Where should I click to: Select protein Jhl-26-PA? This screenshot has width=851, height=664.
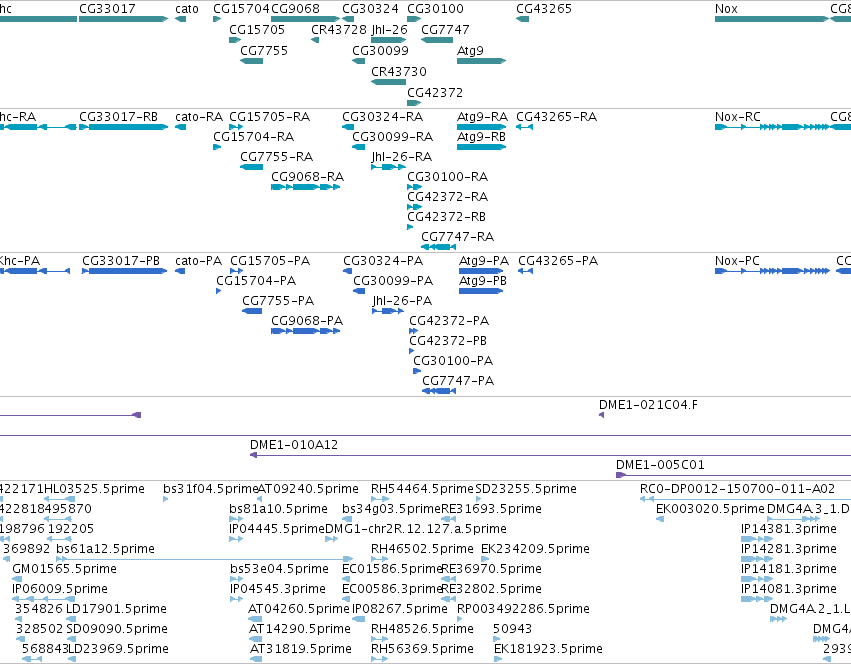(x=402, y=301)
